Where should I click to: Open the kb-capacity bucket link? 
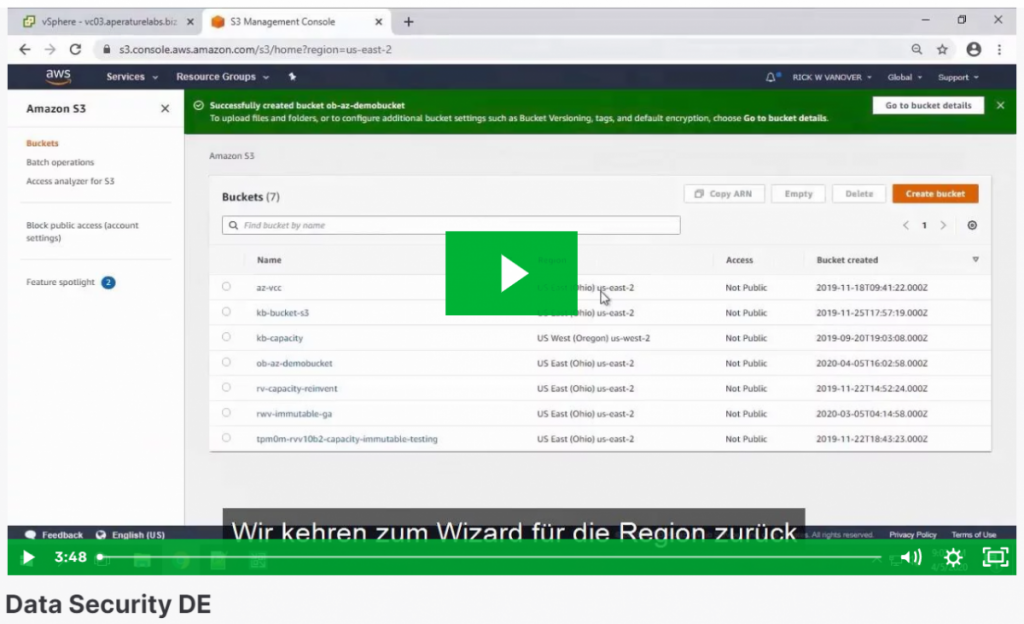click(280, 338)
